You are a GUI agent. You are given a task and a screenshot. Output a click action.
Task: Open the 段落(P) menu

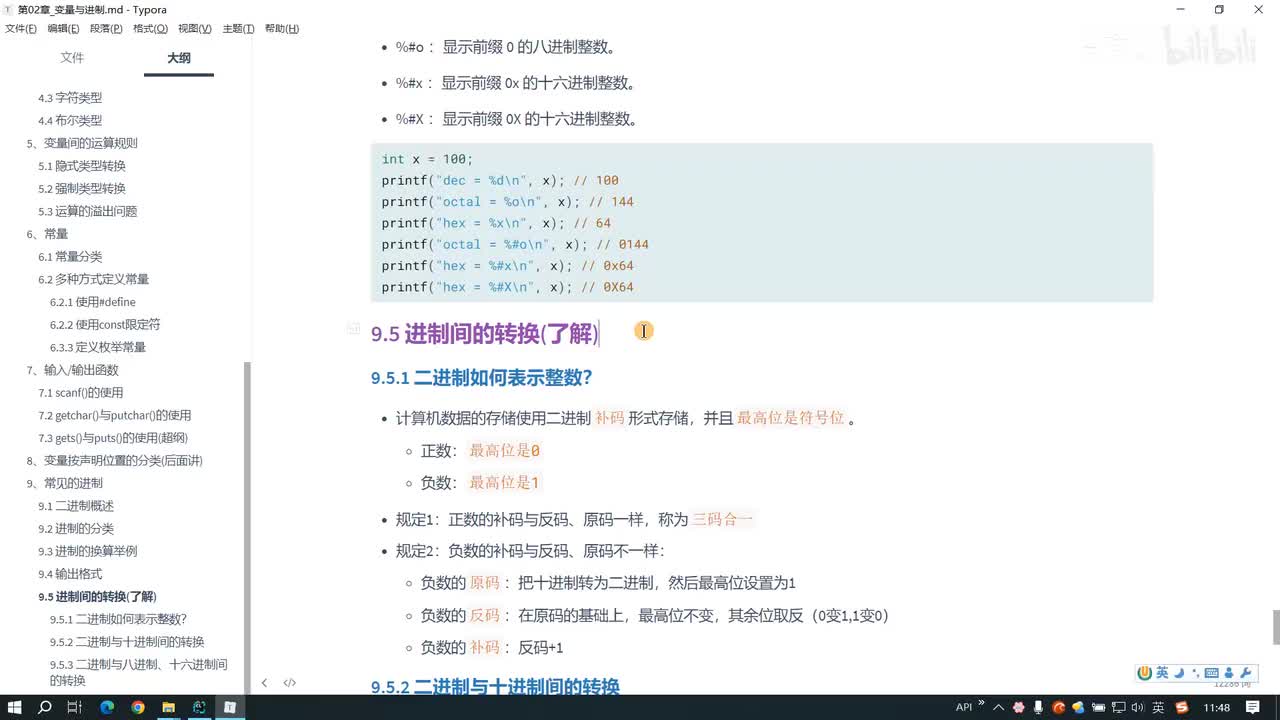tap(107, 29)
